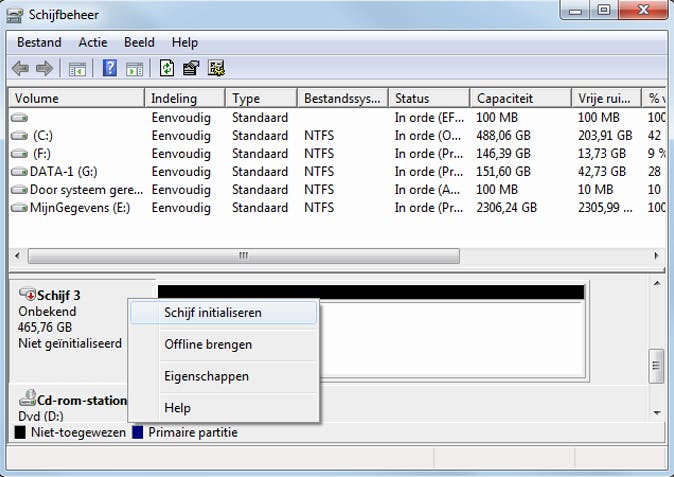
Task: Click the 151,60 GB capacity cell
Action: pos(503,172)
